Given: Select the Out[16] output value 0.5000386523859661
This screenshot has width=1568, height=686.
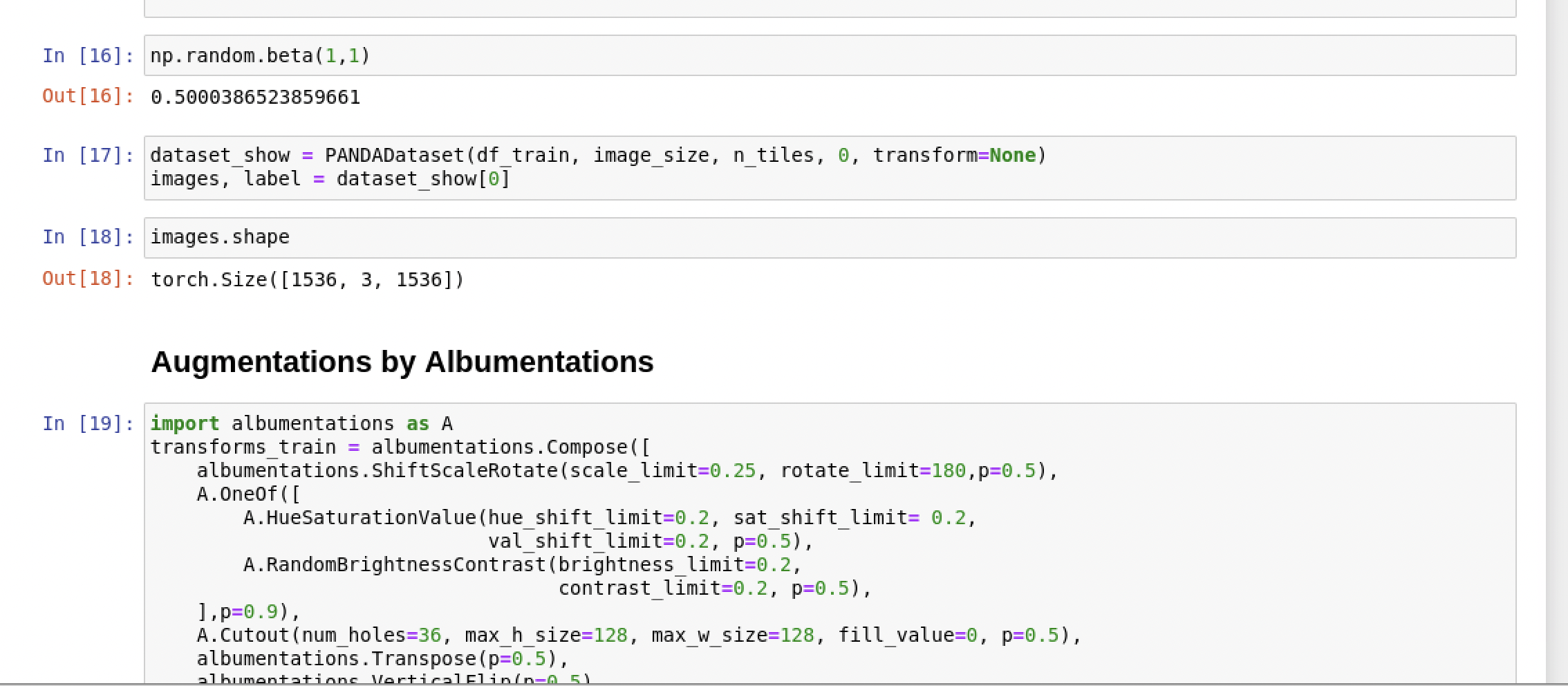Looking at the screenshot, I should 256,97.
